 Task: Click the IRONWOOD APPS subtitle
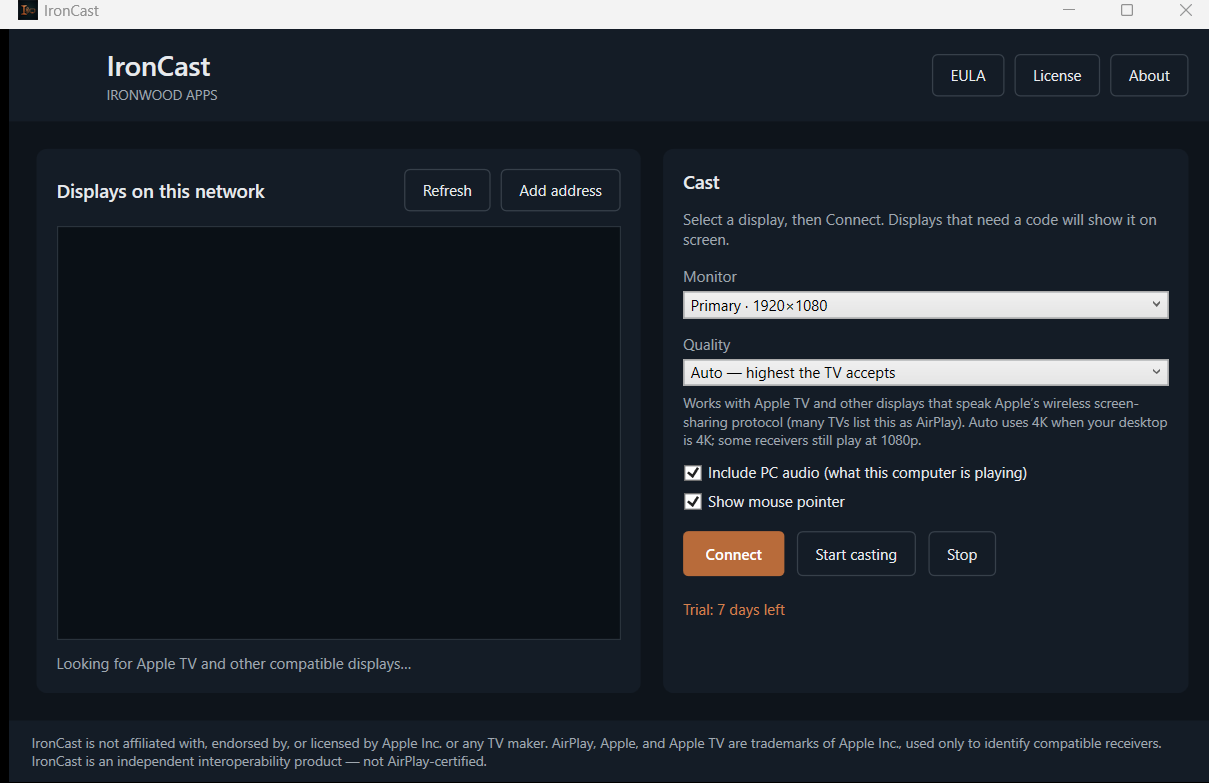coord(162,95)
